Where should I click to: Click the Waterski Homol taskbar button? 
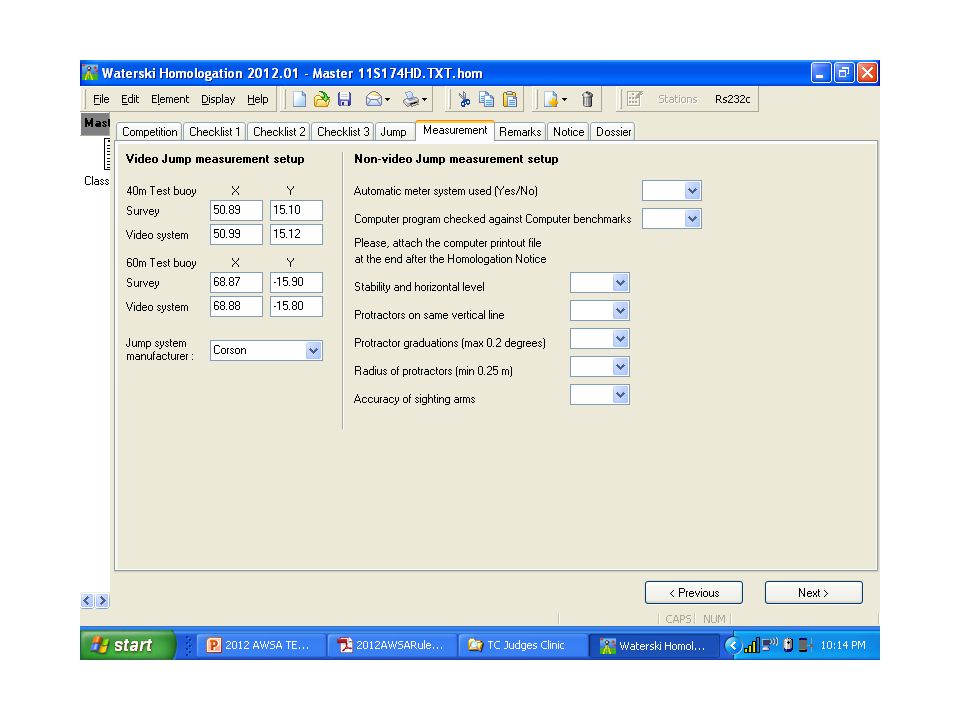tap(654, 645)
